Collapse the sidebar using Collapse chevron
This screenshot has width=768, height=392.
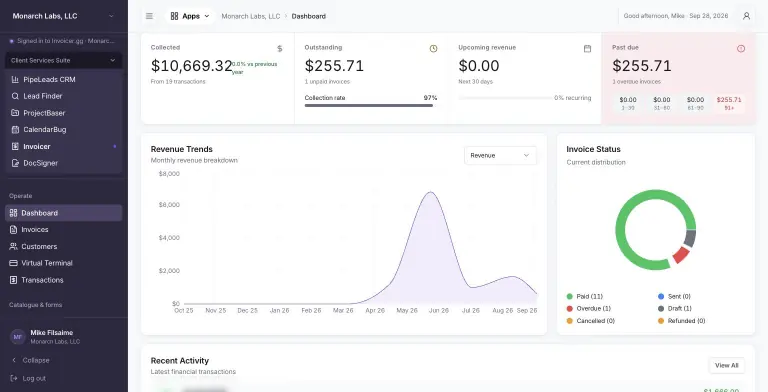coord(14,360)
